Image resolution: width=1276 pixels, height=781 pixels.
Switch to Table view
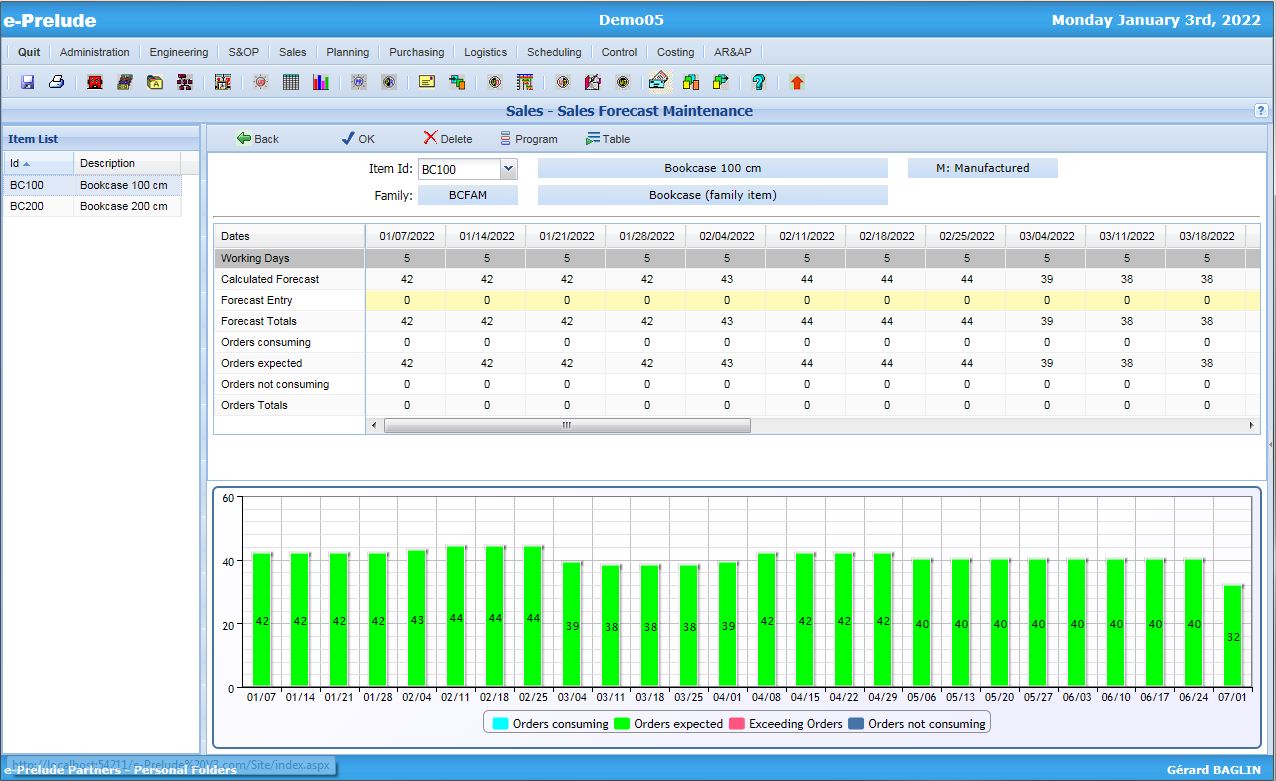click(x=608, y=139)
